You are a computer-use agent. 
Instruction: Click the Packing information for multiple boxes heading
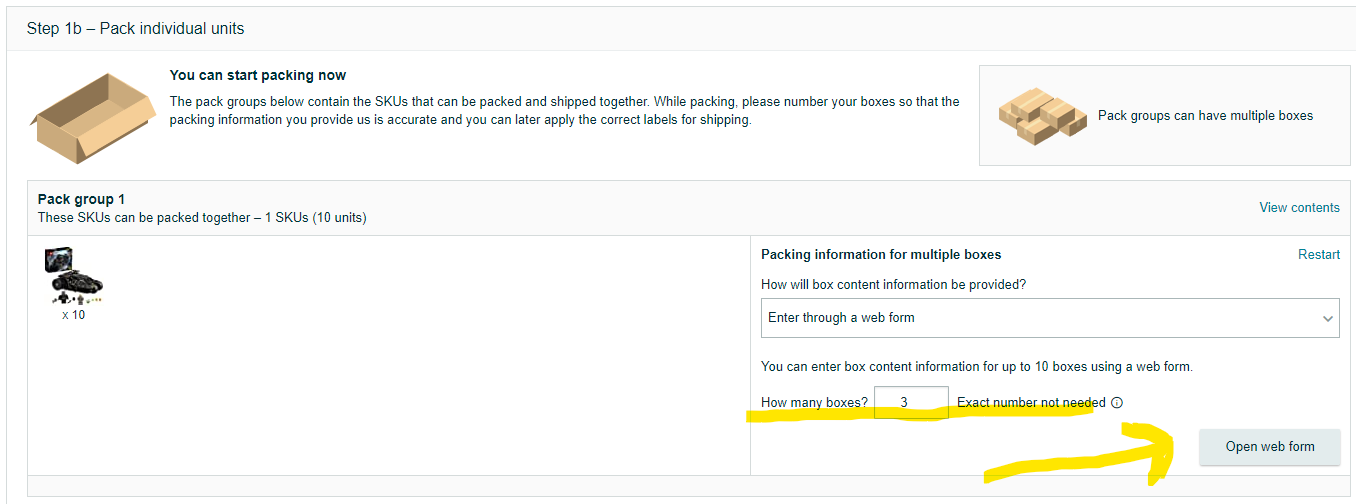[x=881, y=255]
